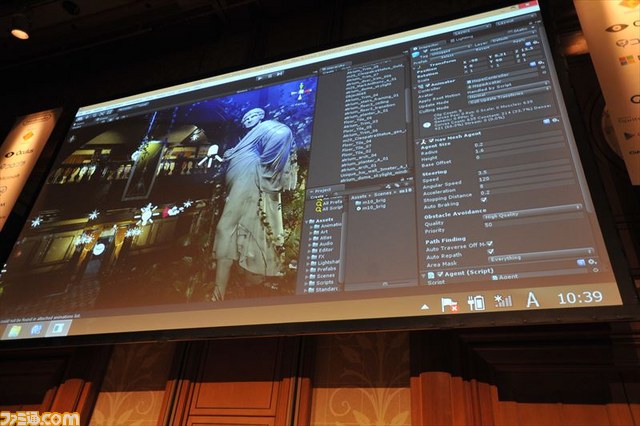640x426 pixels.
Task: Toggle the Auto Braking checkbox
Action: [484, 200]
